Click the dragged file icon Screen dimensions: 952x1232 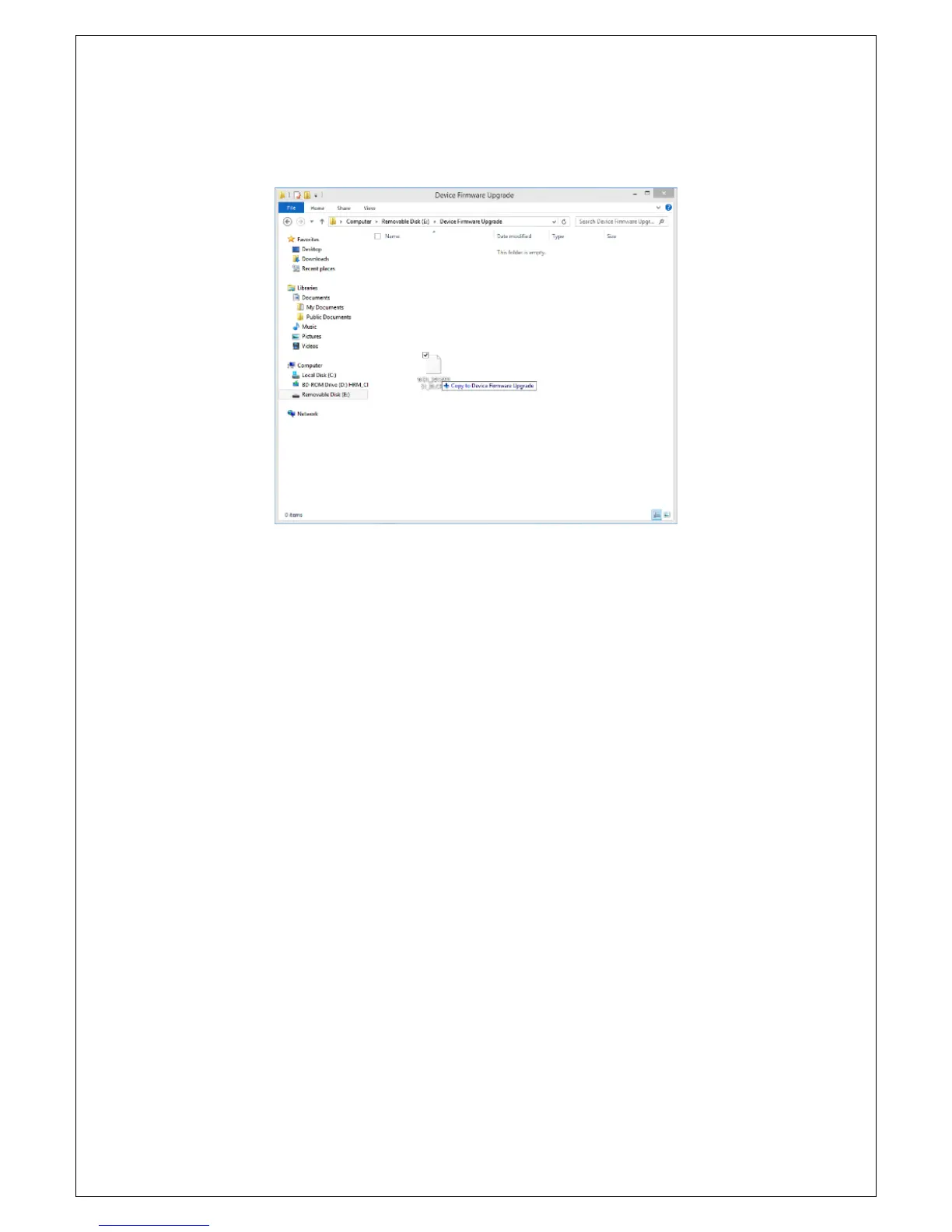click(x=434, y=366)
